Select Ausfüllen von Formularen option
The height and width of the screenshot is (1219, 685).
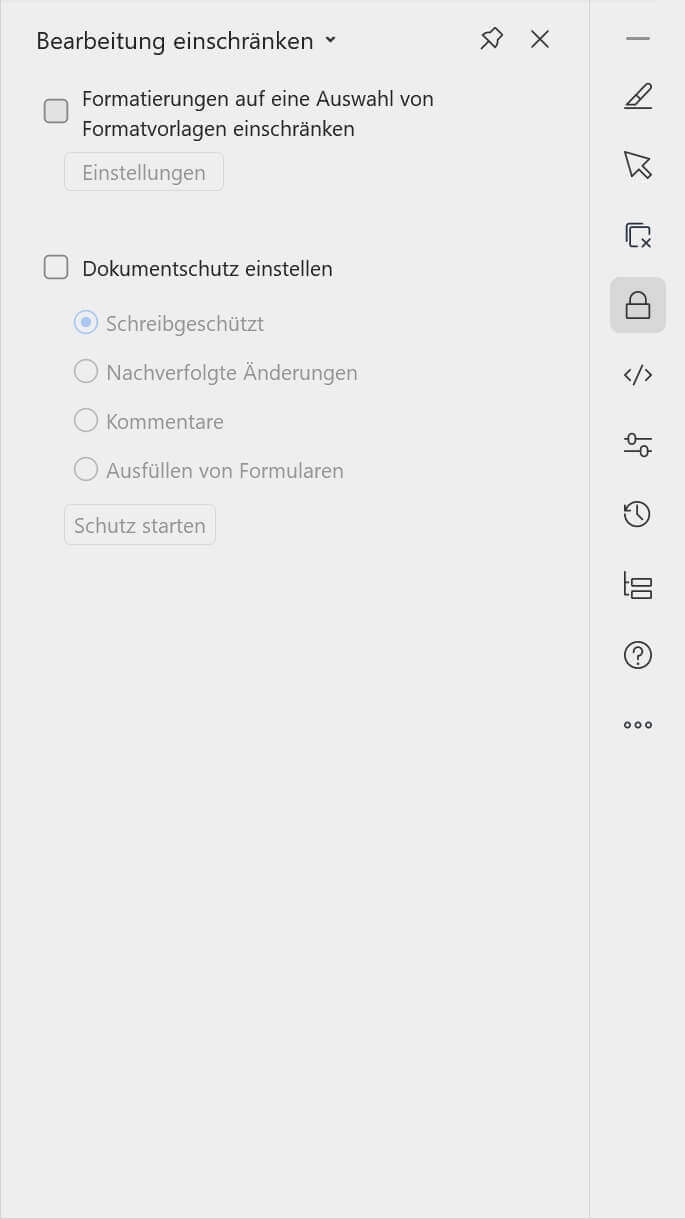(86, 468)
